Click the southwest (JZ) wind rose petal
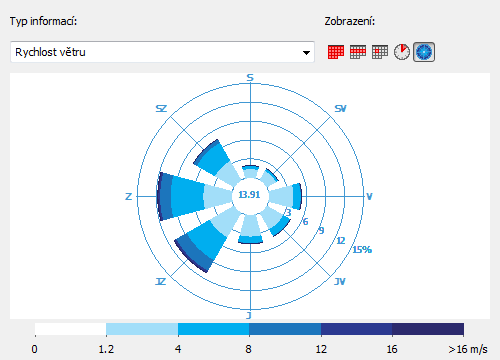500x360 pixels. tap(206, 239)
